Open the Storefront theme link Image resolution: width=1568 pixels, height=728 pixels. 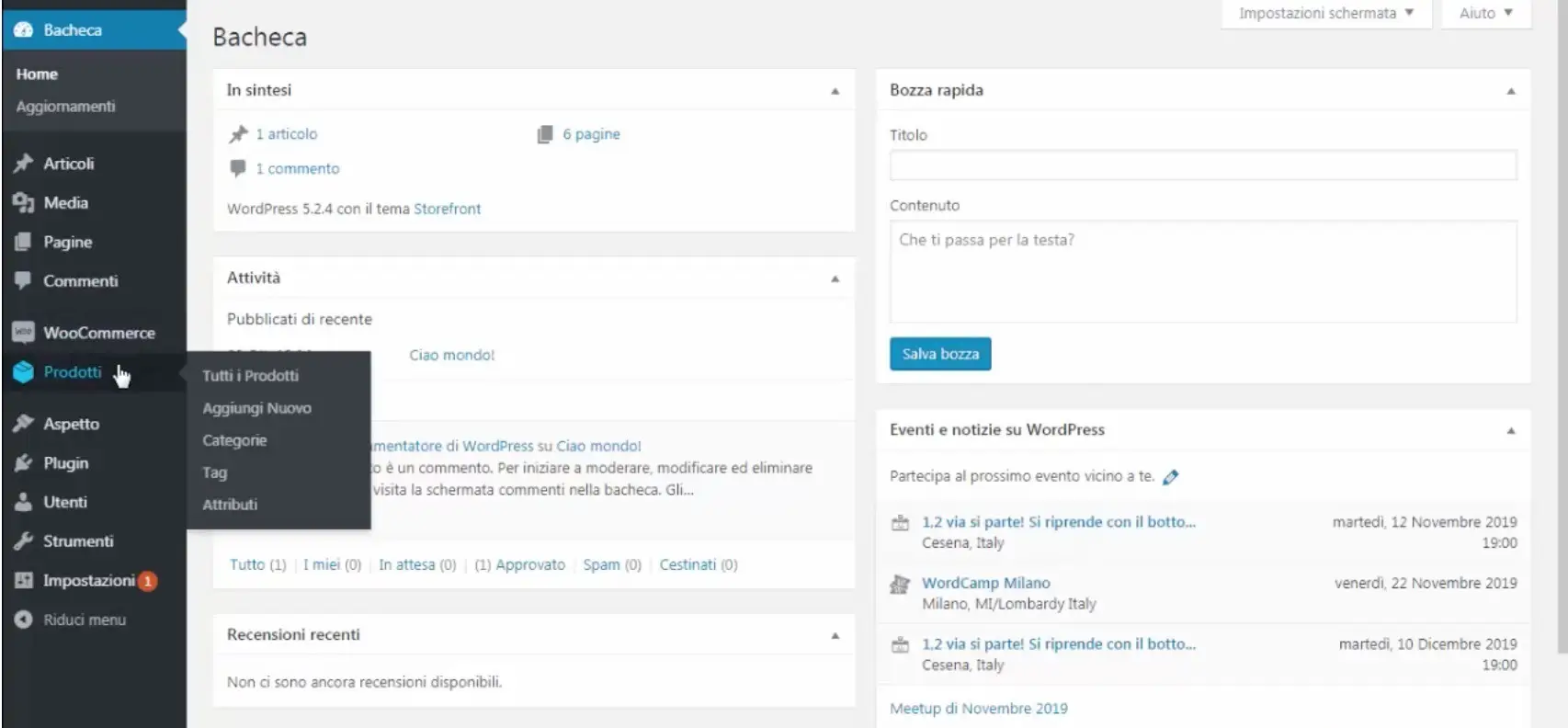447,209
